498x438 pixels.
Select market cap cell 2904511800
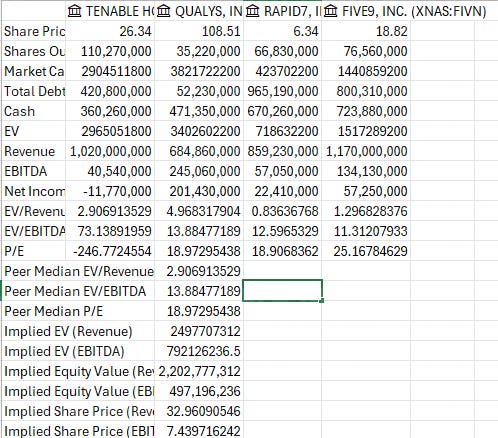pos(116,71)
